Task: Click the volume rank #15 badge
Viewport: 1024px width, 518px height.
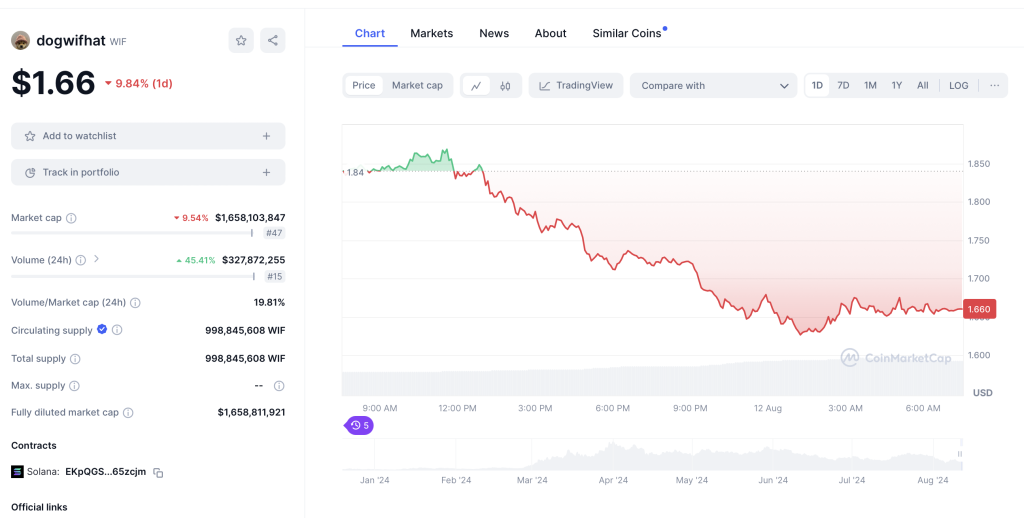Action: coord(274,276)
